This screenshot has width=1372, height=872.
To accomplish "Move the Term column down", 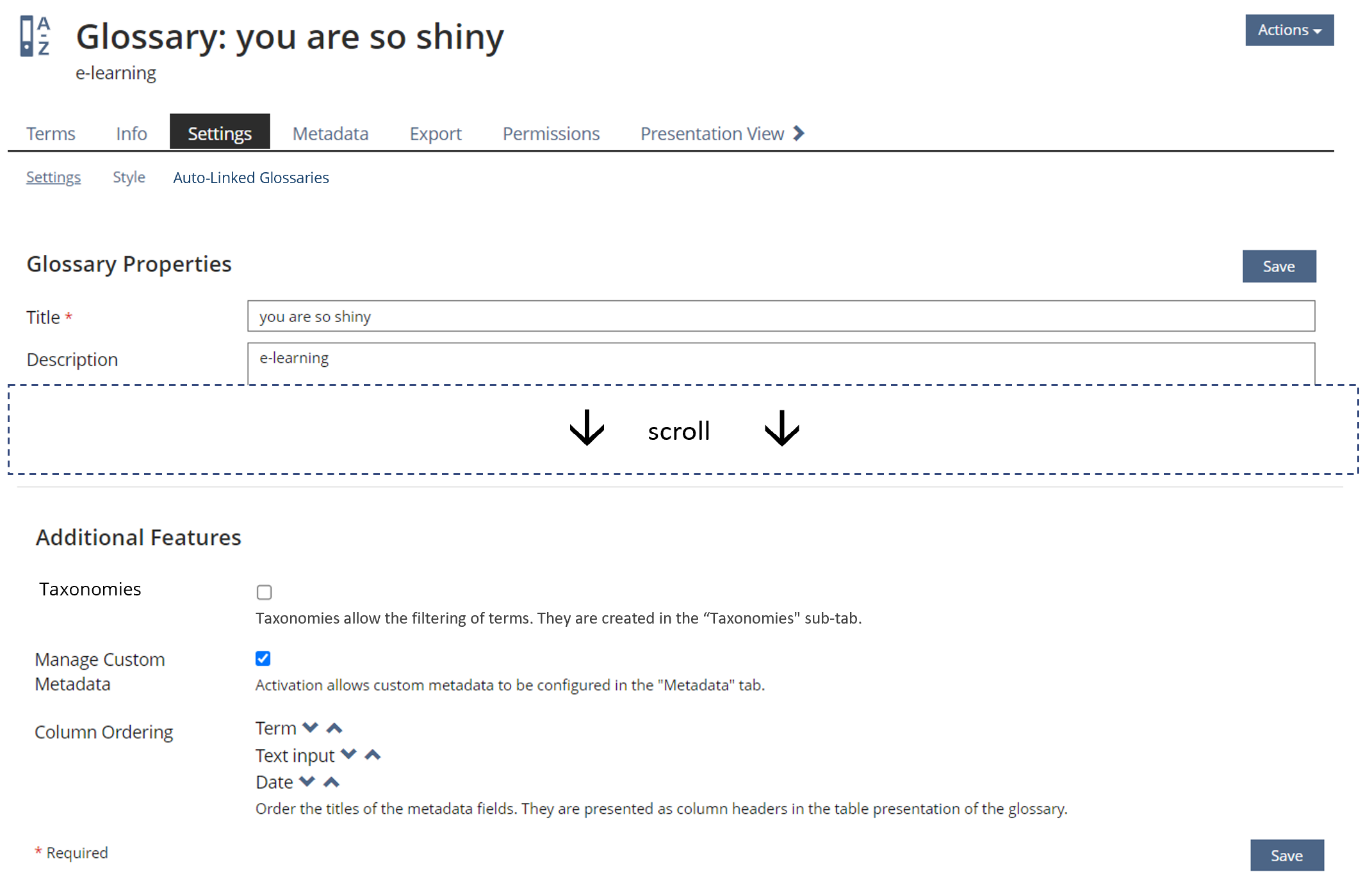I will 310,727.
